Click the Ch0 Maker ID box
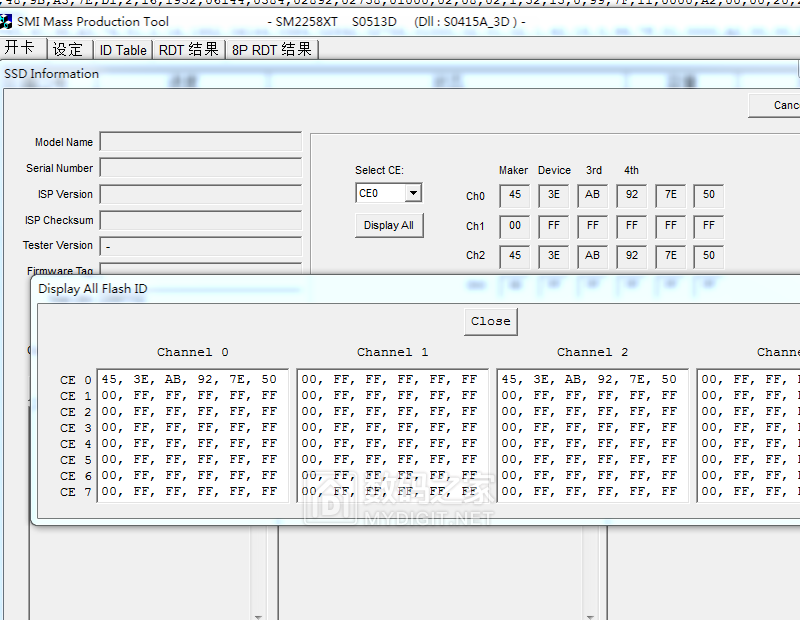The height and width of the screenshot is (620, 800). point(515,195)
